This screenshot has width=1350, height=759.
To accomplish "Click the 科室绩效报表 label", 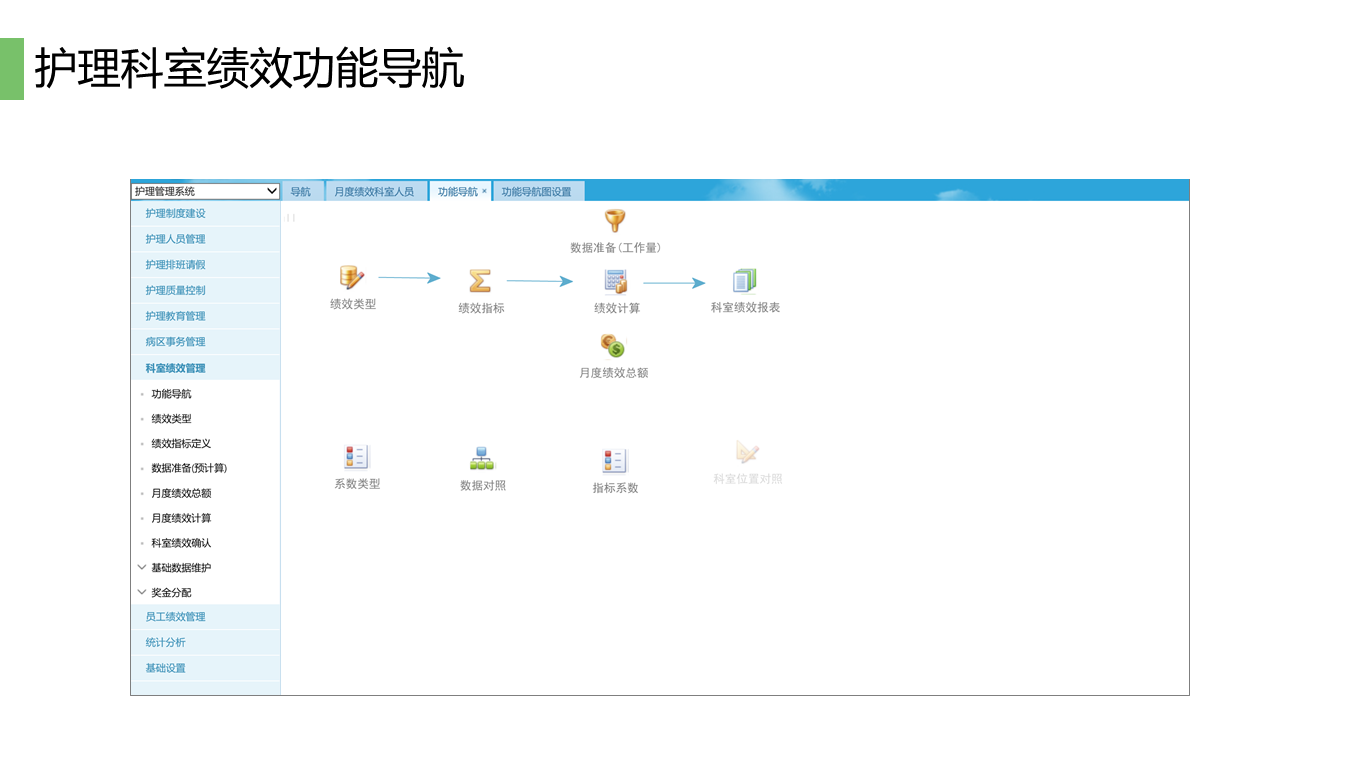I will (x=745, y=307).
